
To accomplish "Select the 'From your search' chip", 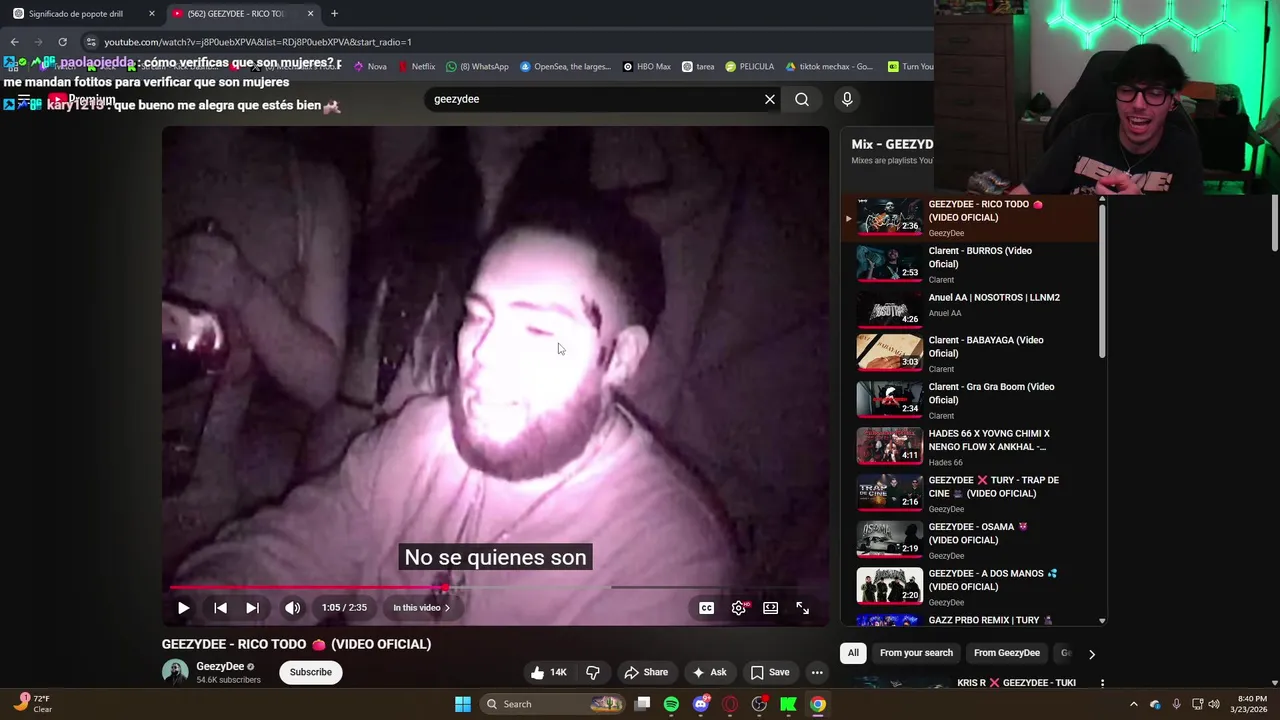I will [x=916, y=653].
